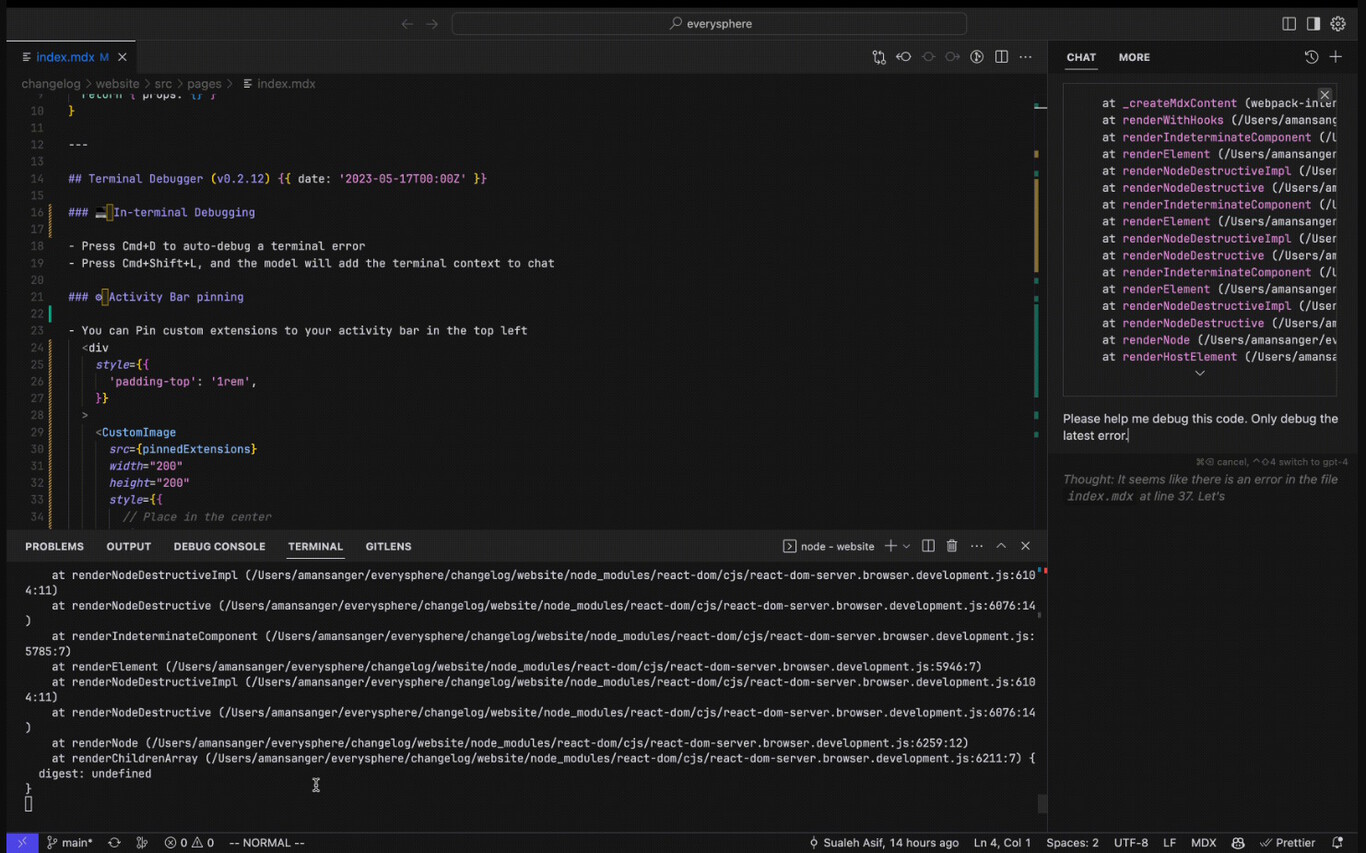This screenshot has height=853, width=1366.
Task: Open terminal more actions ellipsis menu
Action: tap(977, 546)
